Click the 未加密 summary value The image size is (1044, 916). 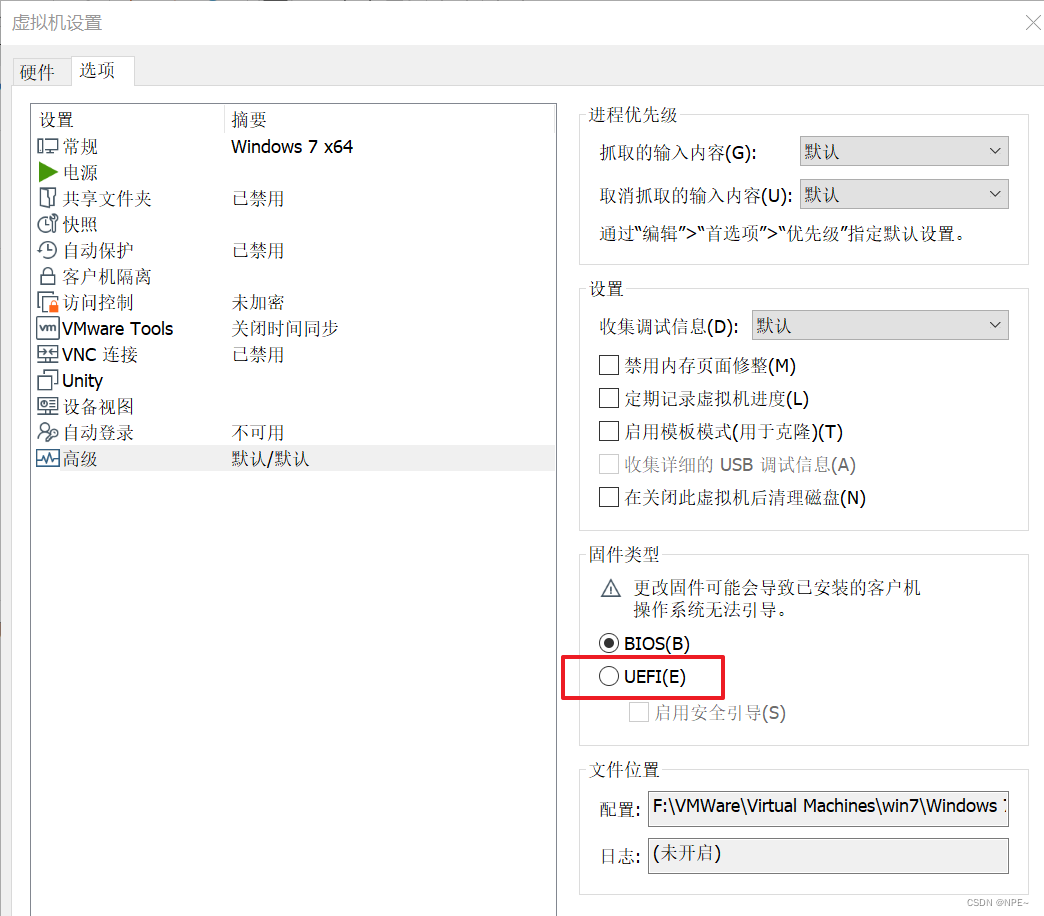[x=258, y=302]
